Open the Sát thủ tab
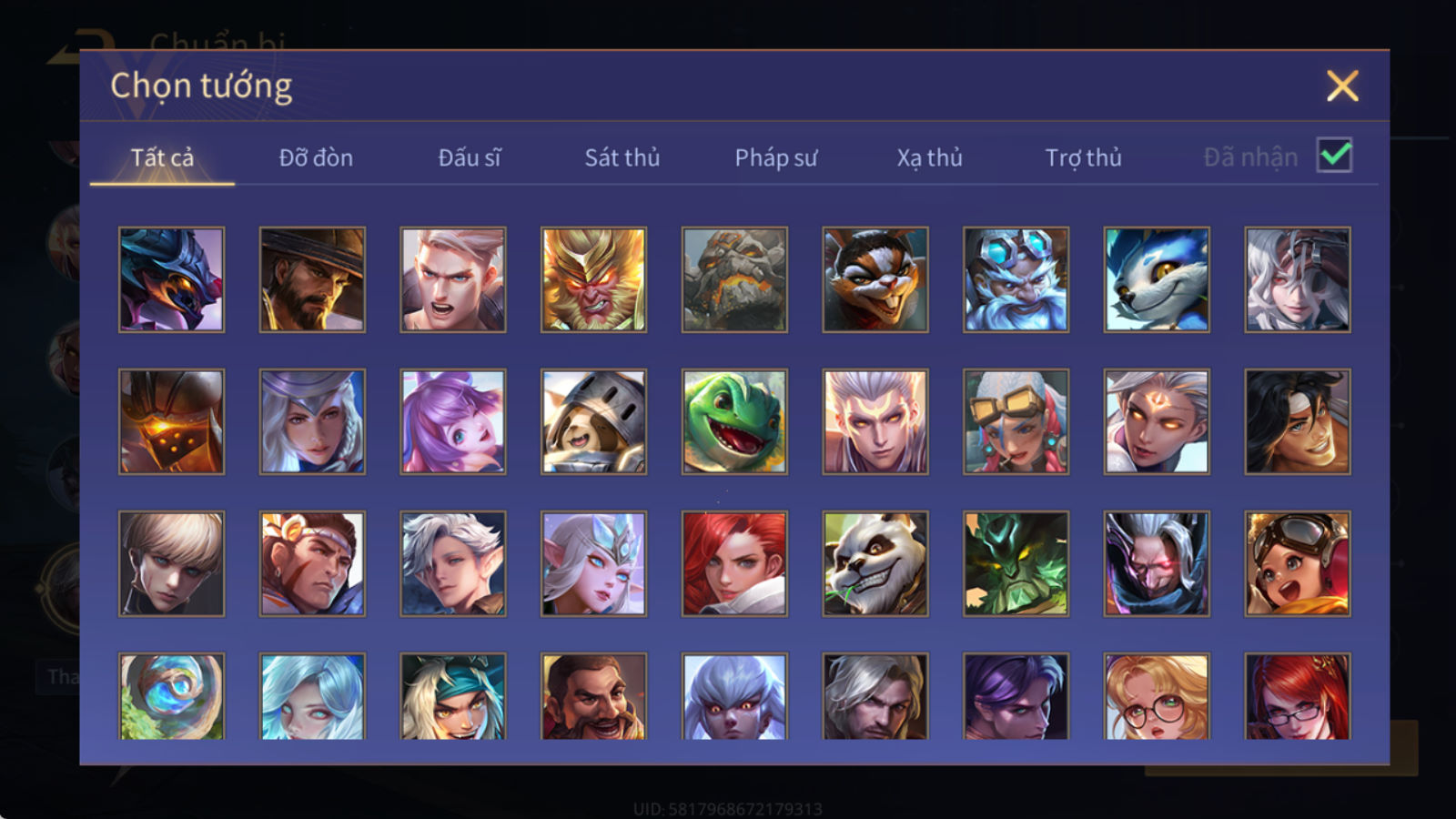 (622, 157)
